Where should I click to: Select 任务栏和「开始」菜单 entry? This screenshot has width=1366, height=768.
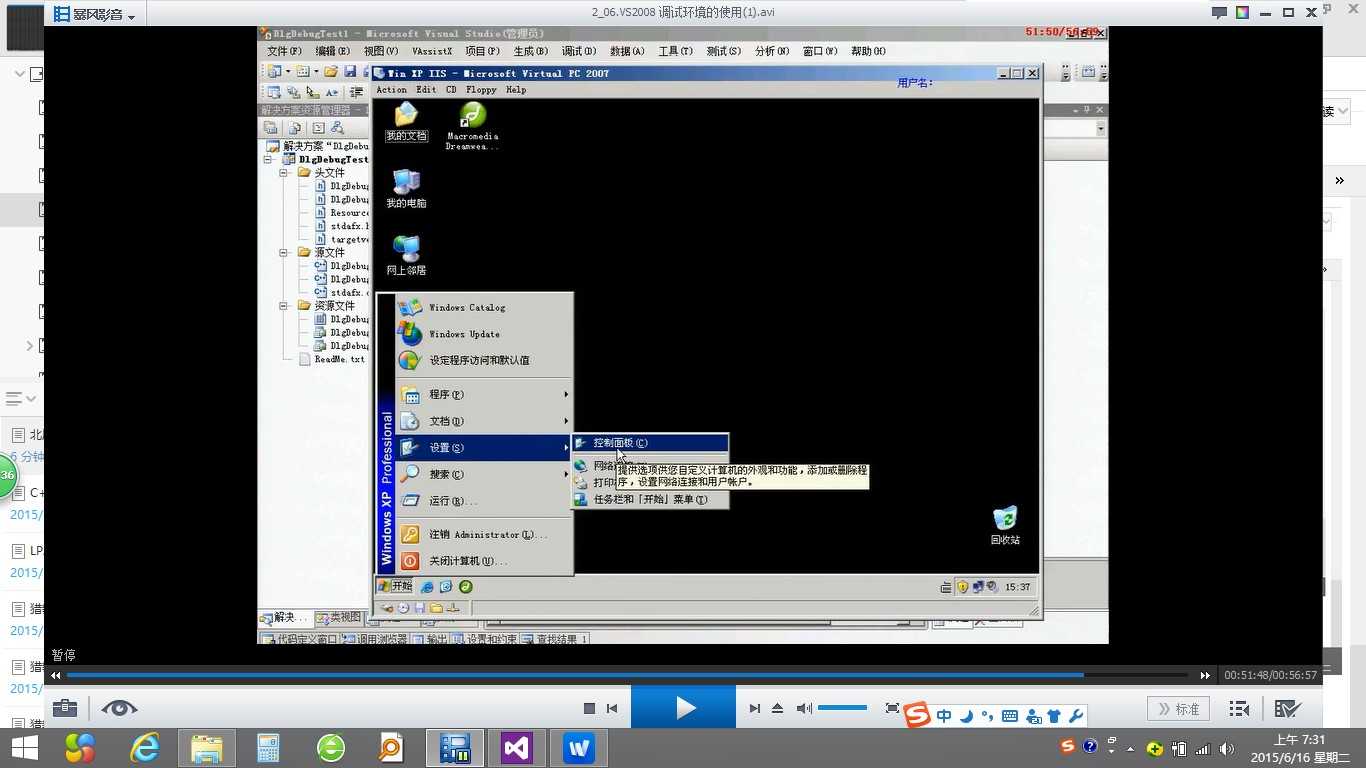(650, 499)
